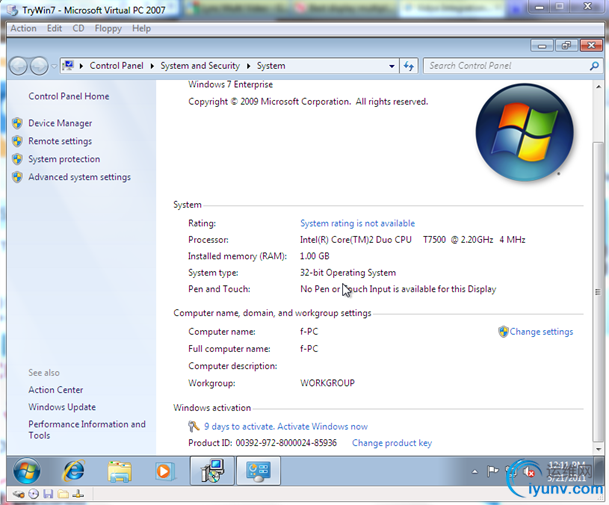Click the Product ID number text
The height and width of the screenshot is (505, 609).
[x=286, y=443]
